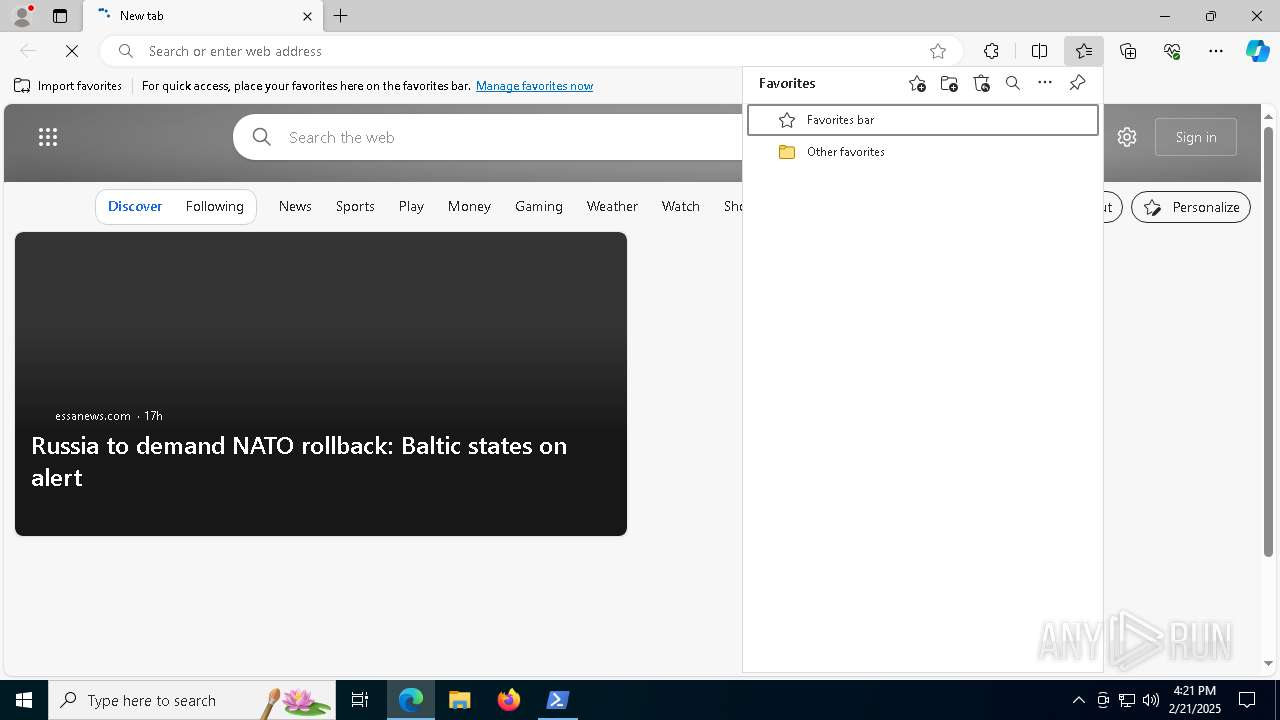Open the Other favorites folder
Viewport: 1280px width, 720px height.
pyautogui.click(x=923, y=152)
